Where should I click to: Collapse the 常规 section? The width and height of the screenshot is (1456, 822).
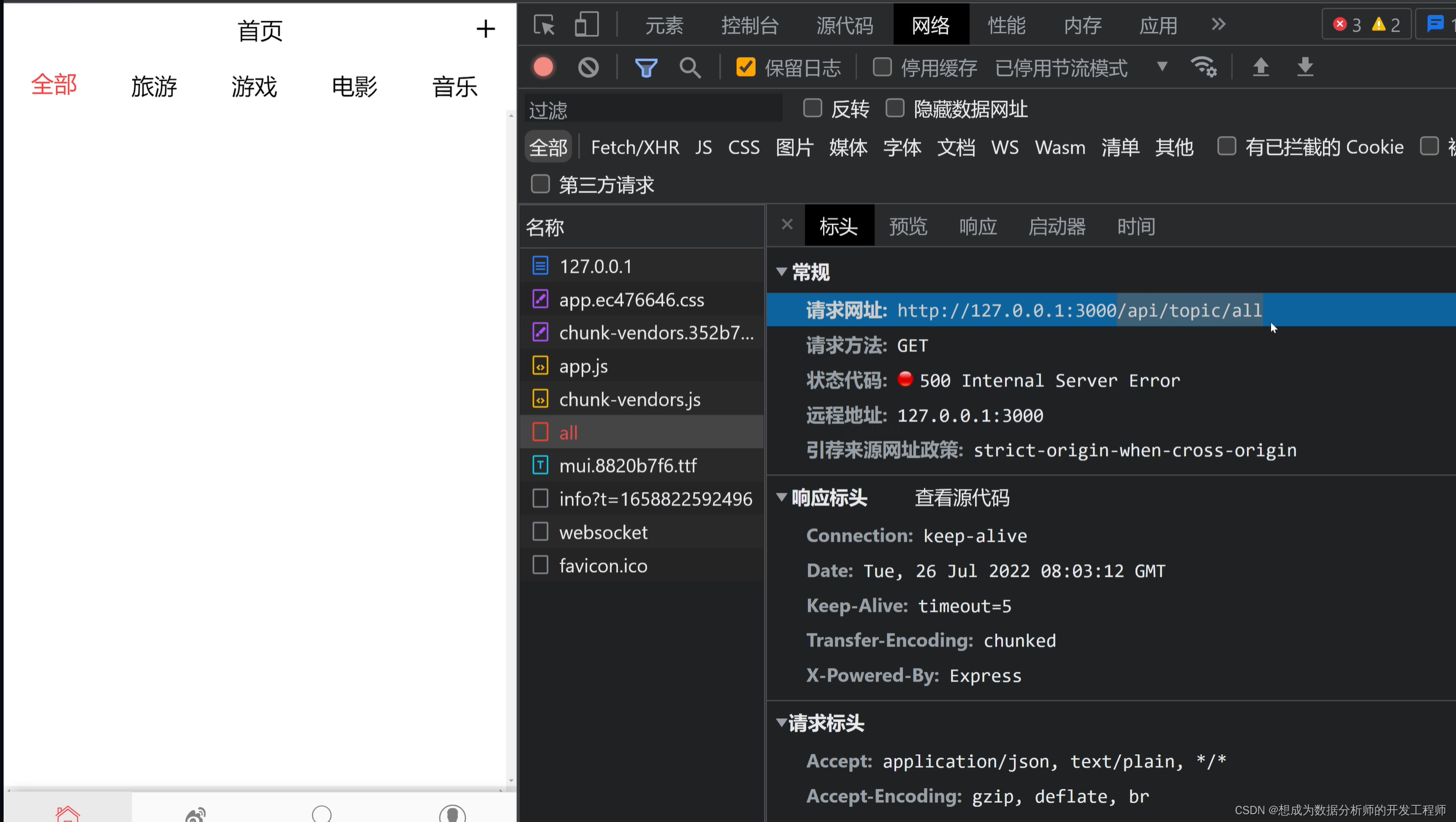pos(781,272)
